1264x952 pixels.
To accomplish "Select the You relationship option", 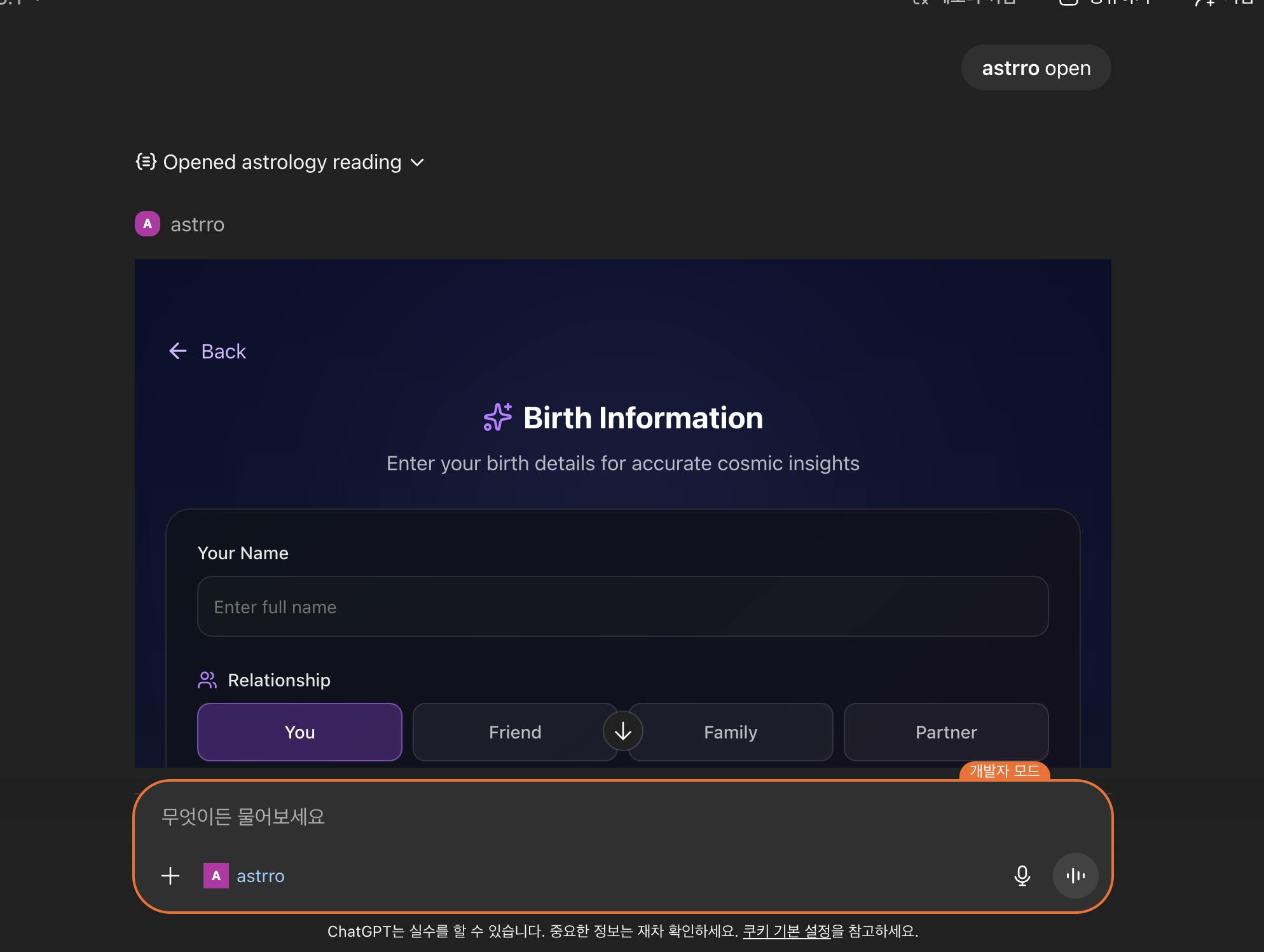I will click(299, 732).
